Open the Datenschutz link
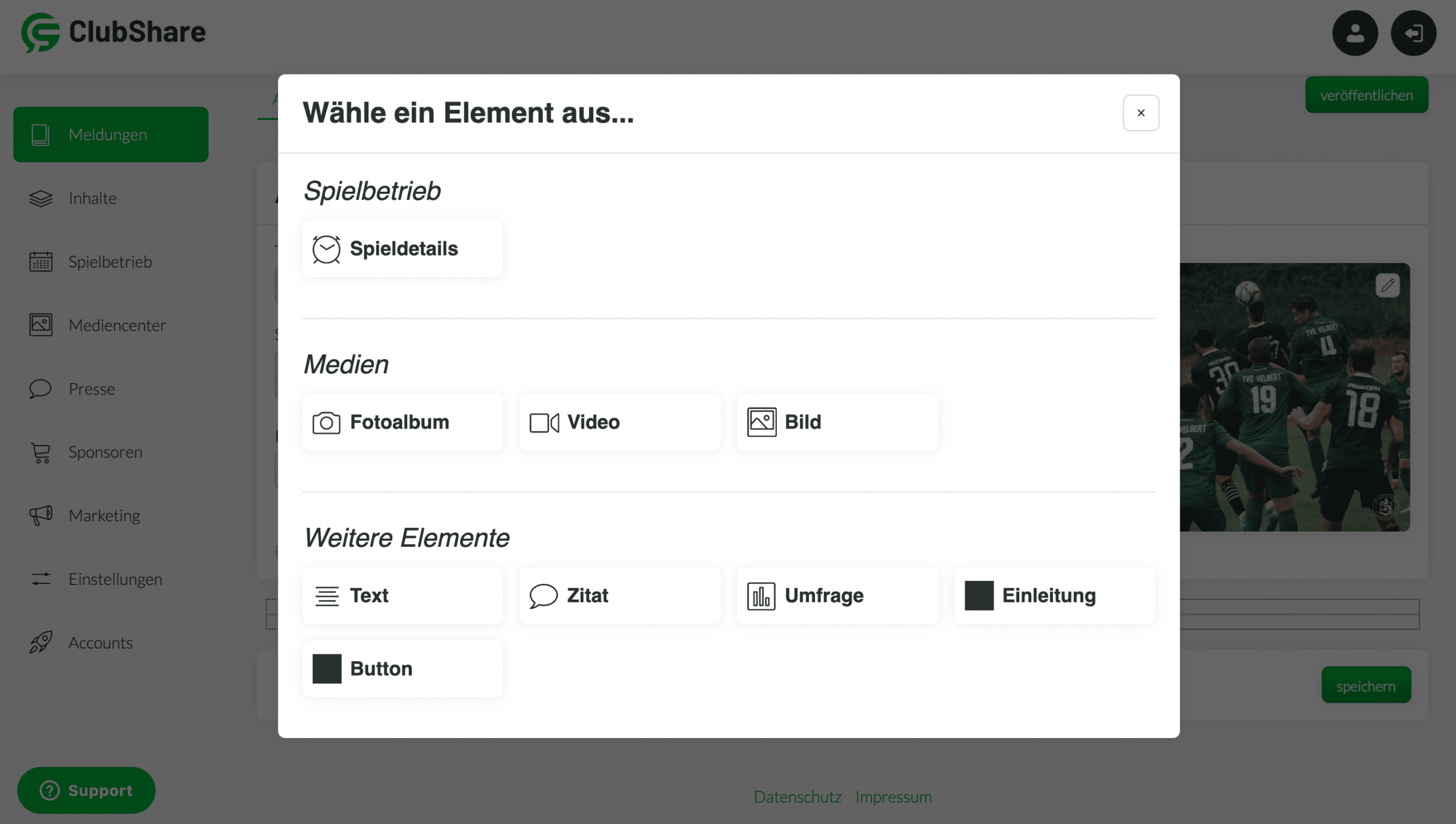Screen dimensions: 1456x824 click(797, 797)
